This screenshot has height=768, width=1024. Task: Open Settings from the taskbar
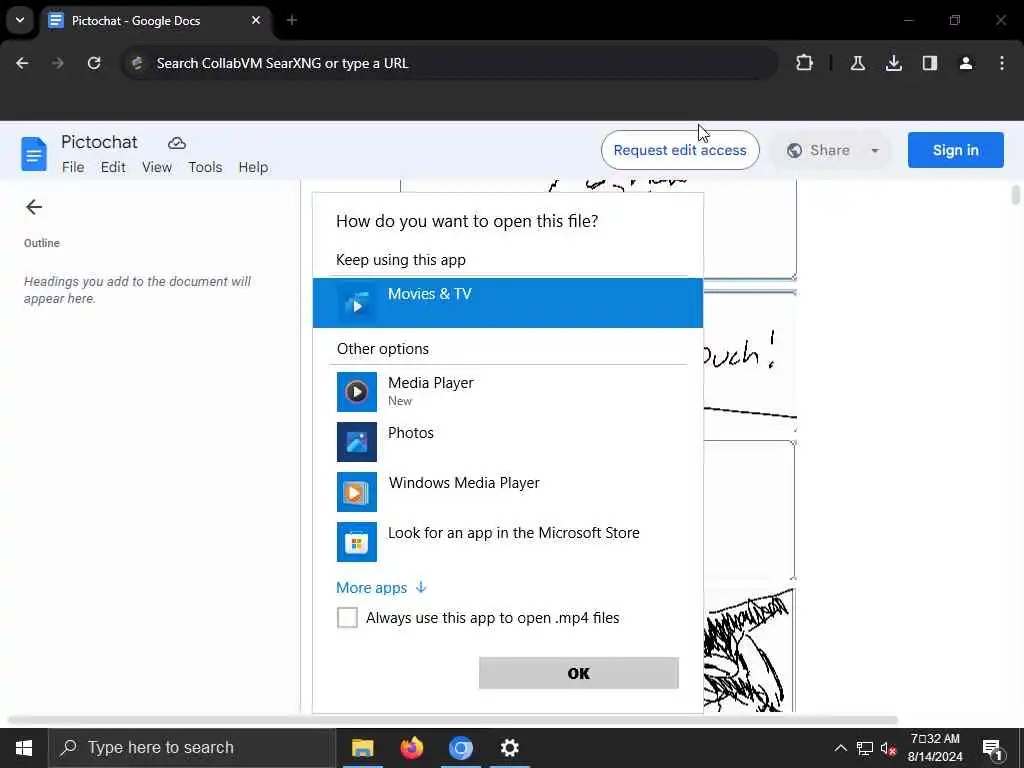click(509, 748)
